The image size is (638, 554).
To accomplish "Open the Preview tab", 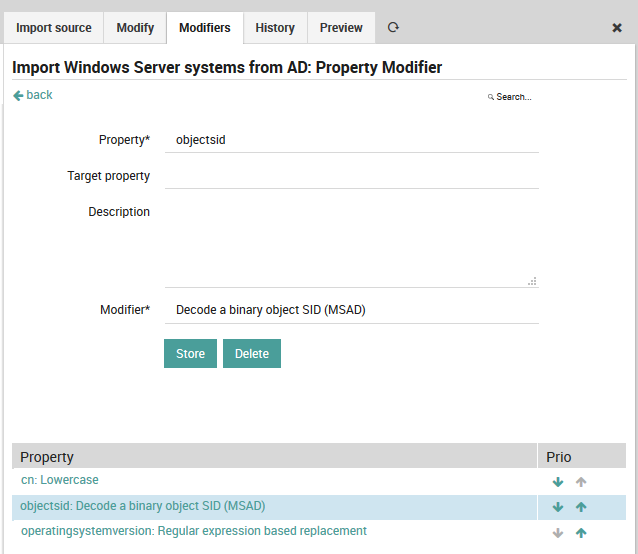I will pyautogui.click(x=341, y=28).
